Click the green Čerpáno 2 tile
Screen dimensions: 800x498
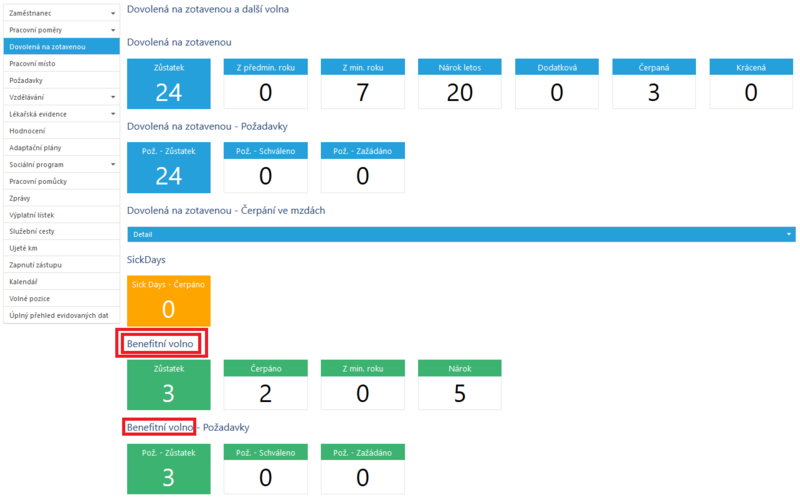pyautogui.click(x=265, y=385)
